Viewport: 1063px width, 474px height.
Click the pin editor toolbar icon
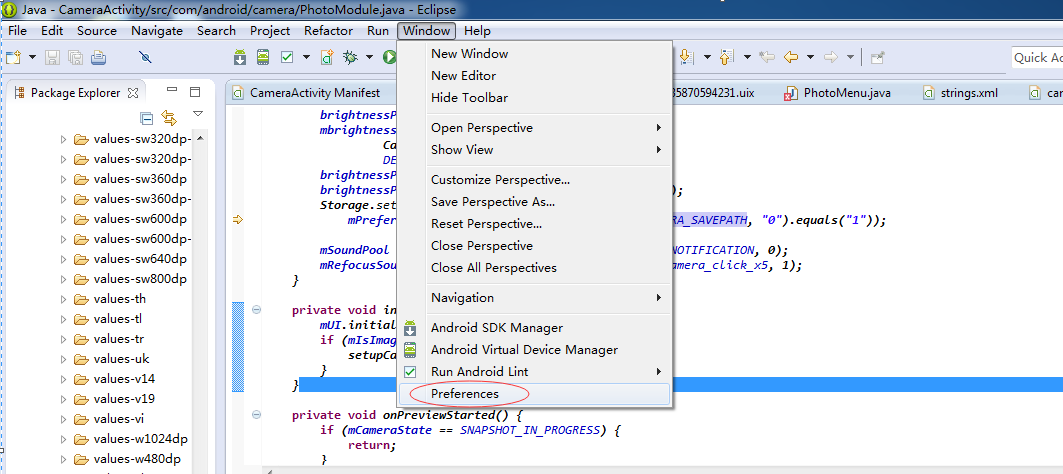877,58
